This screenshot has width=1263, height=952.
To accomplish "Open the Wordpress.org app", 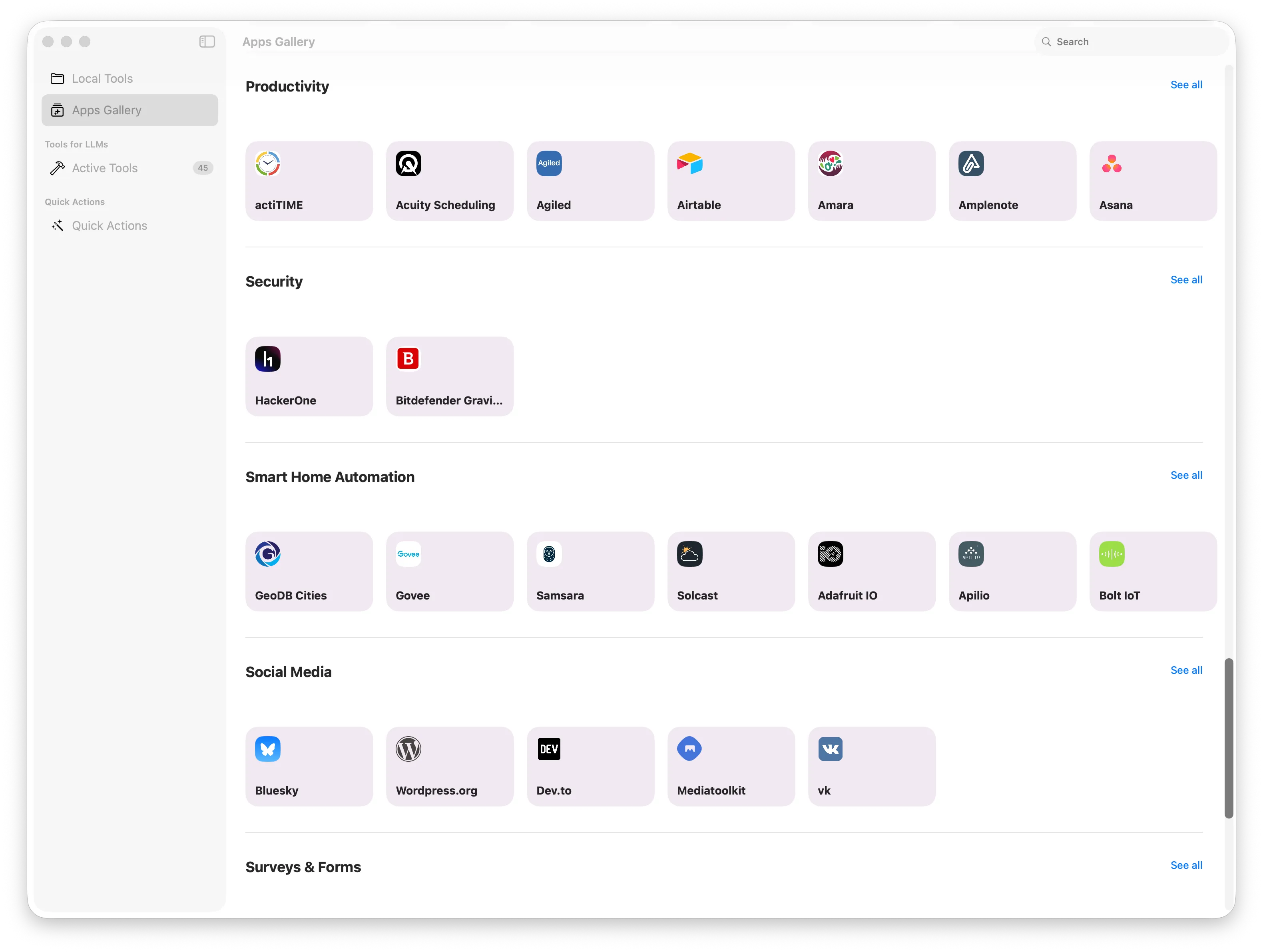I will pos(449,767).
